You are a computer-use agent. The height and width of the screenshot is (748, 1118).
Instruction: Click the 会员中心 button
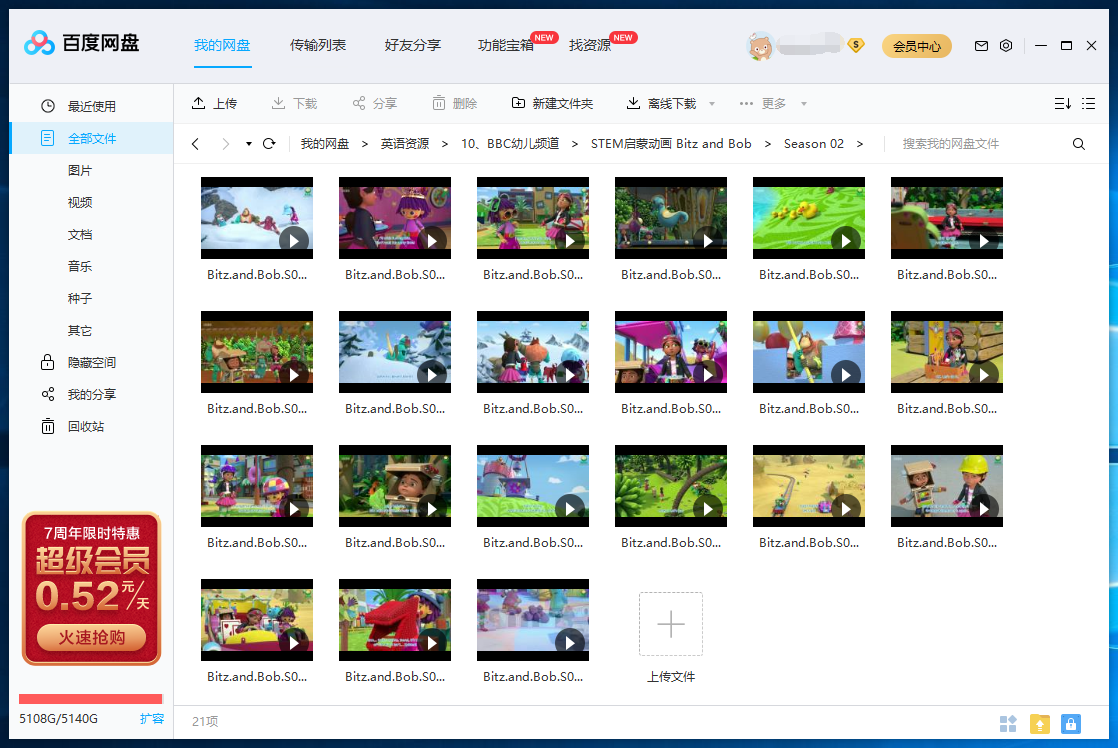click(916, 46)
